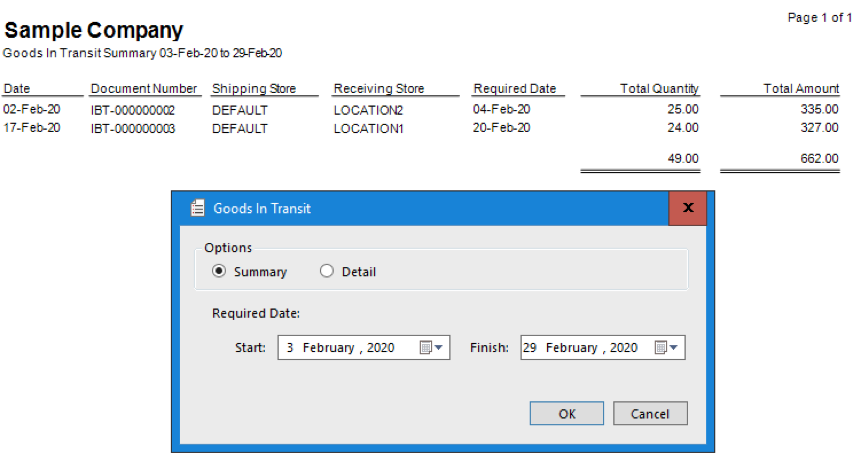
Task: Select the Detail report option
Action: point(326,272)
